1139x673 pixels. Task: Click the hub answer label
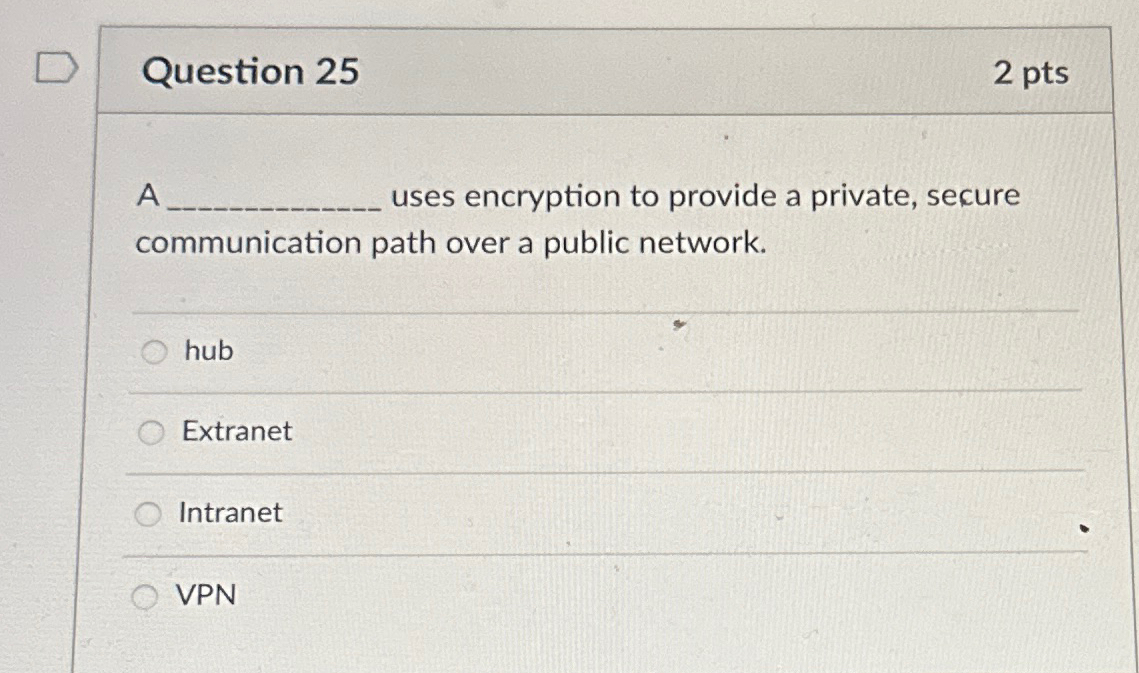[206, 351]
